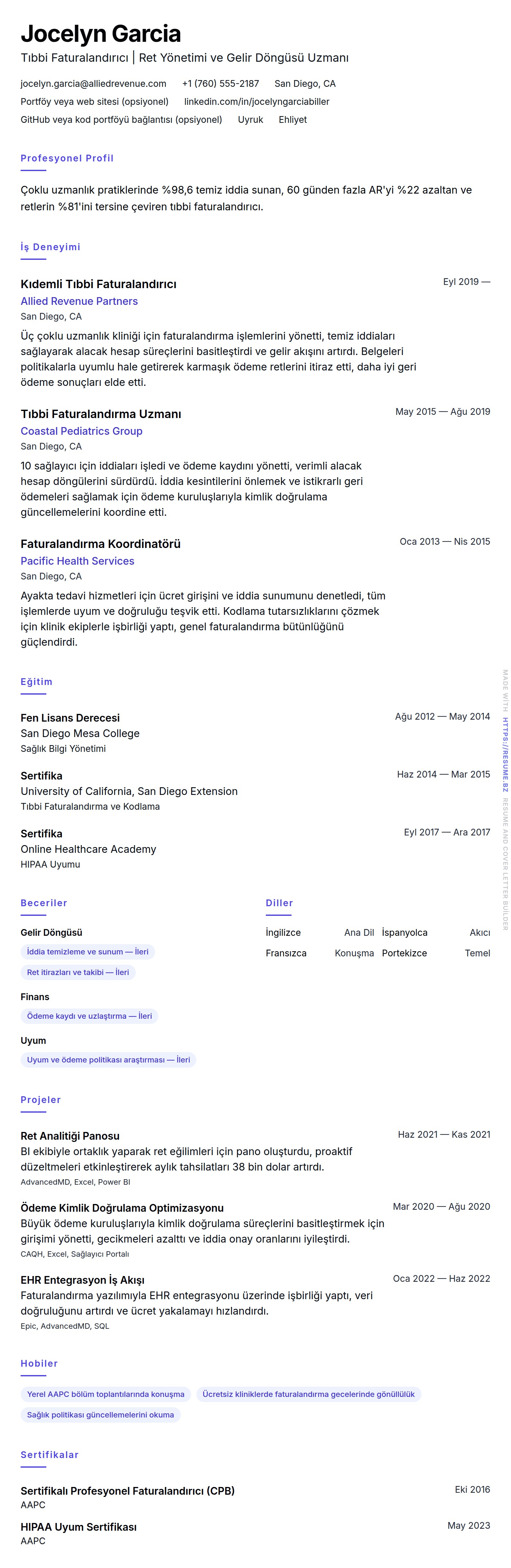Open the Pacific Health Services company link
This screenshot has width=511, height=1568.
pos(77,561)
